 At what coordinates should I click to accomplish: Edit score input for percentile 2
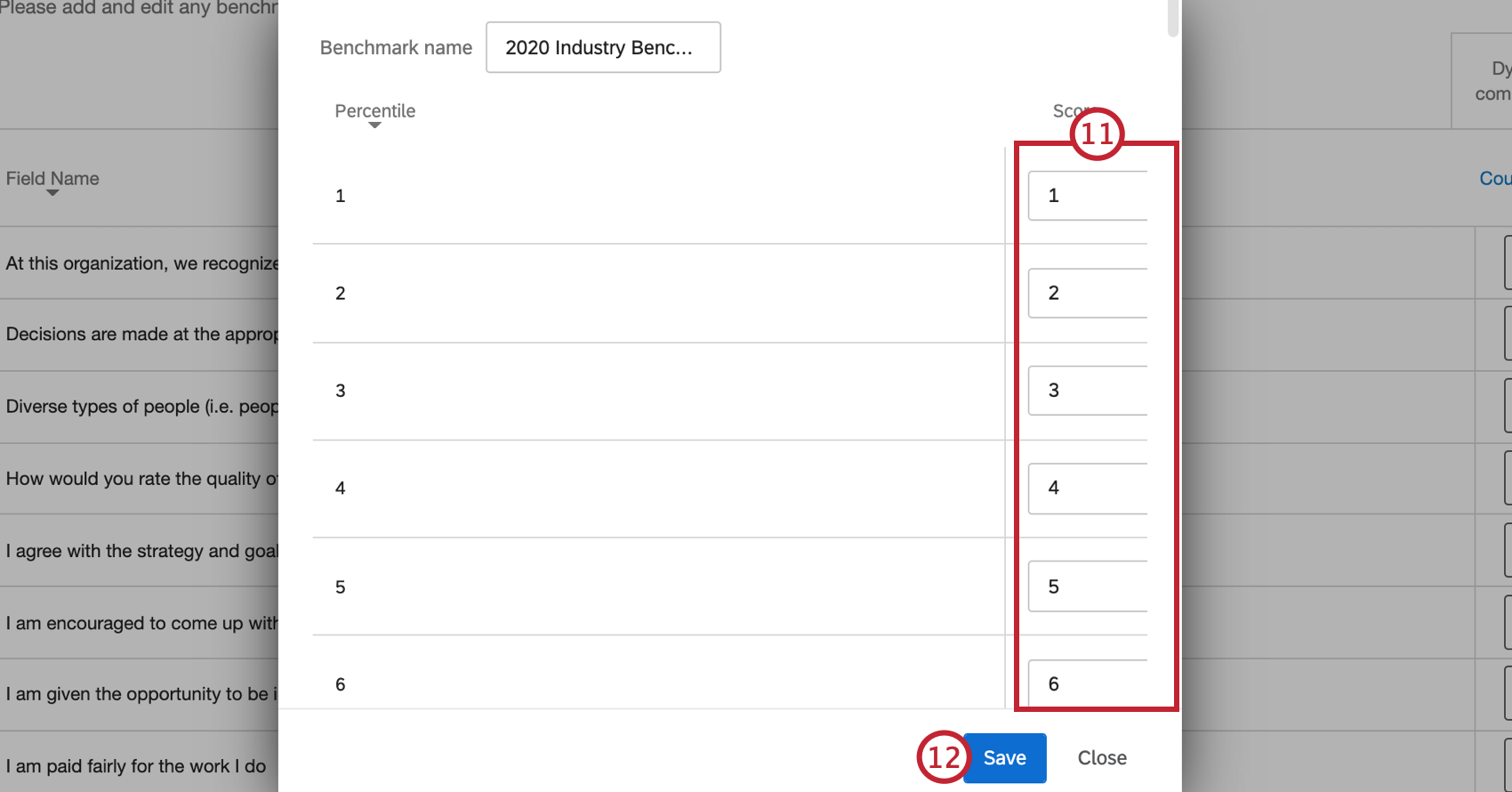pos(1088,293)
